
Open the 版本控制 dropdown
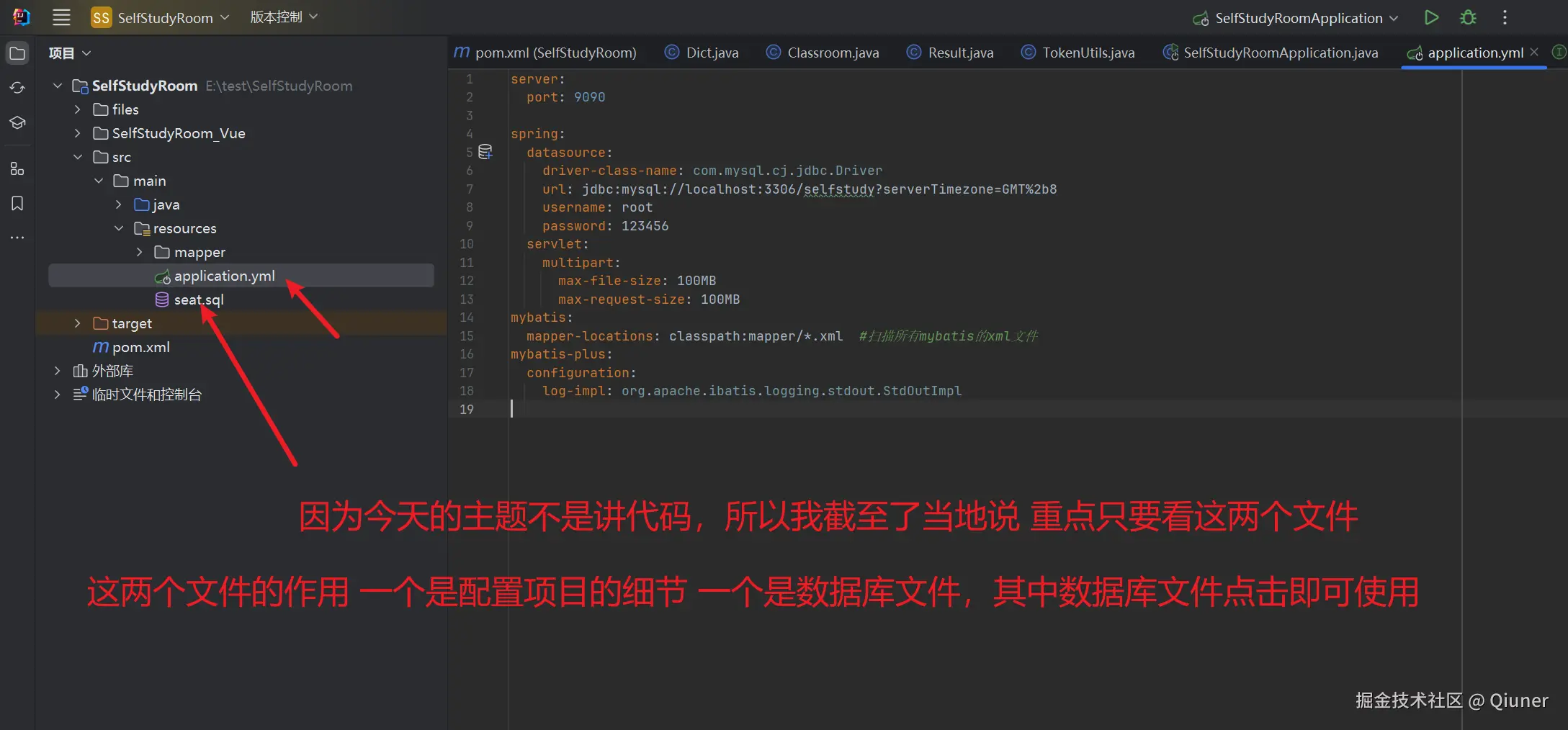click(284, 17)
